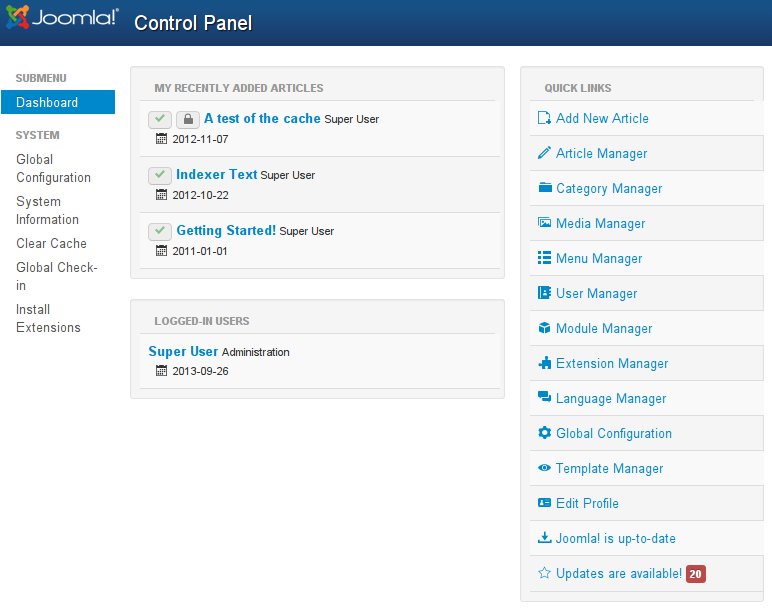Click the star icon beside Updates are available
The height and width of the screenshot is (608, 772).
click(544, 573)
